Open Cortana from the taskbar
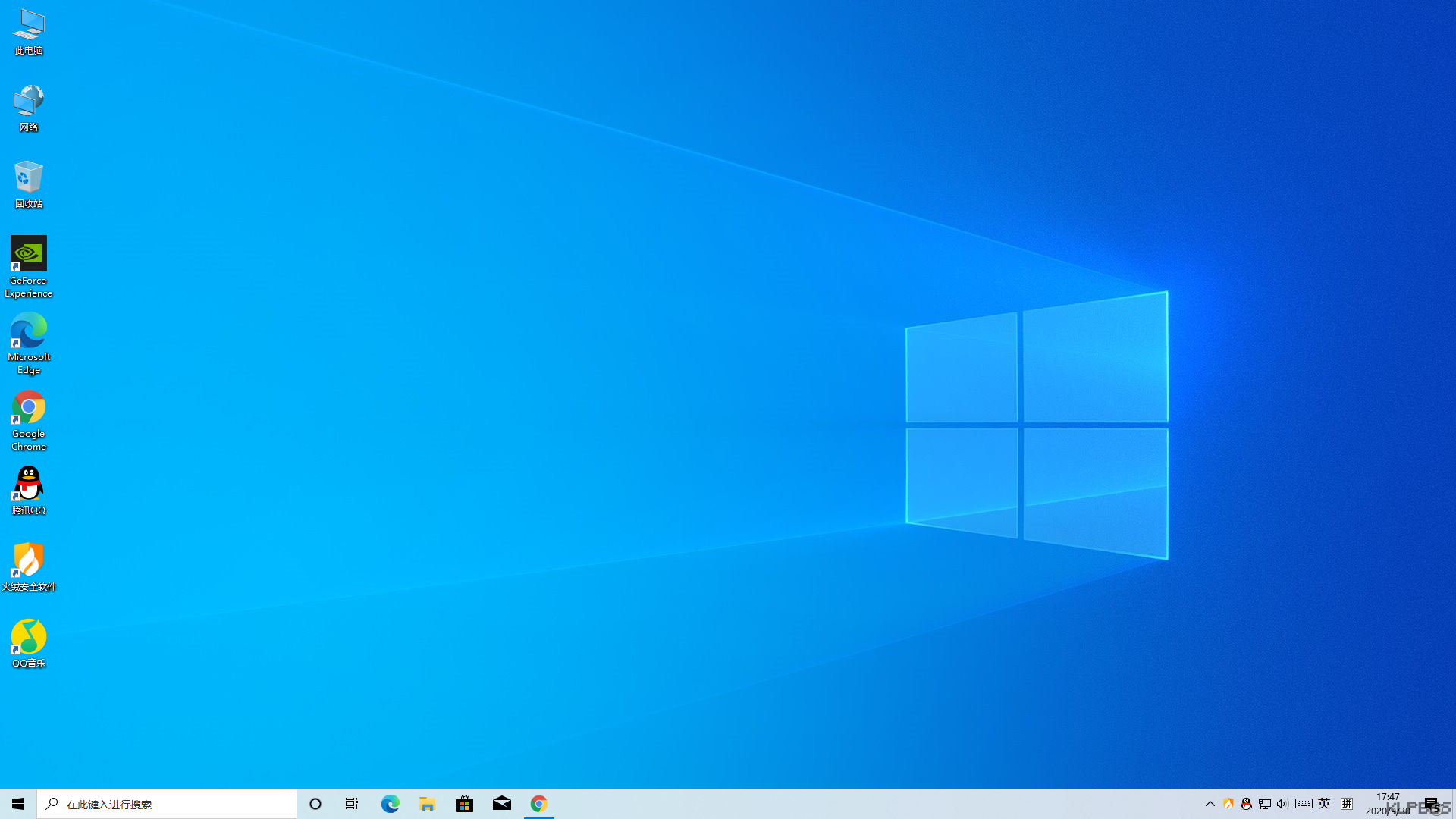1456x819 pixels. (x=315, y=804)
